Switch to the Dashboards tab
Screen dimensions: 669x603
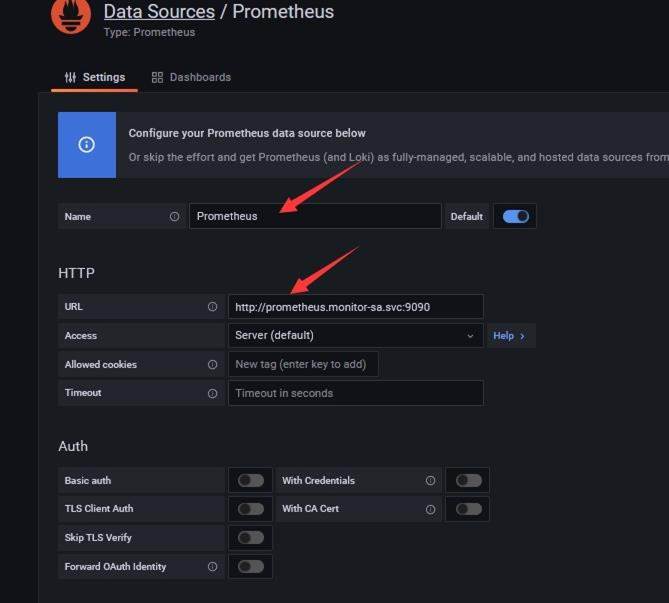pyautogui.click(x=191, y=77)
